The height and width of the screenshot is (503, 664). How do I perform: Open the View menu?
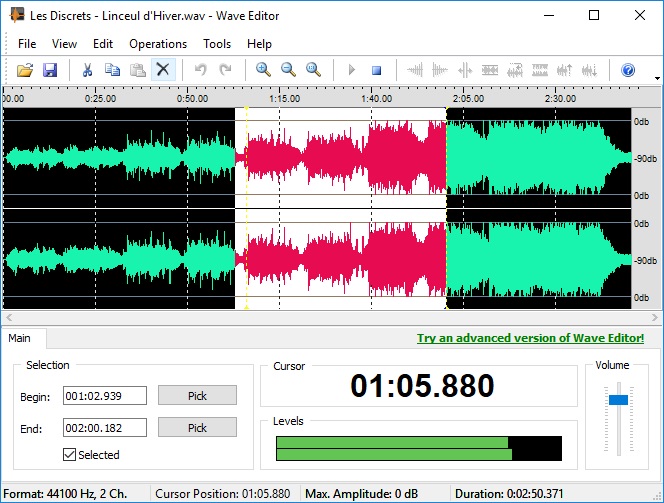[x=64, y=44]
